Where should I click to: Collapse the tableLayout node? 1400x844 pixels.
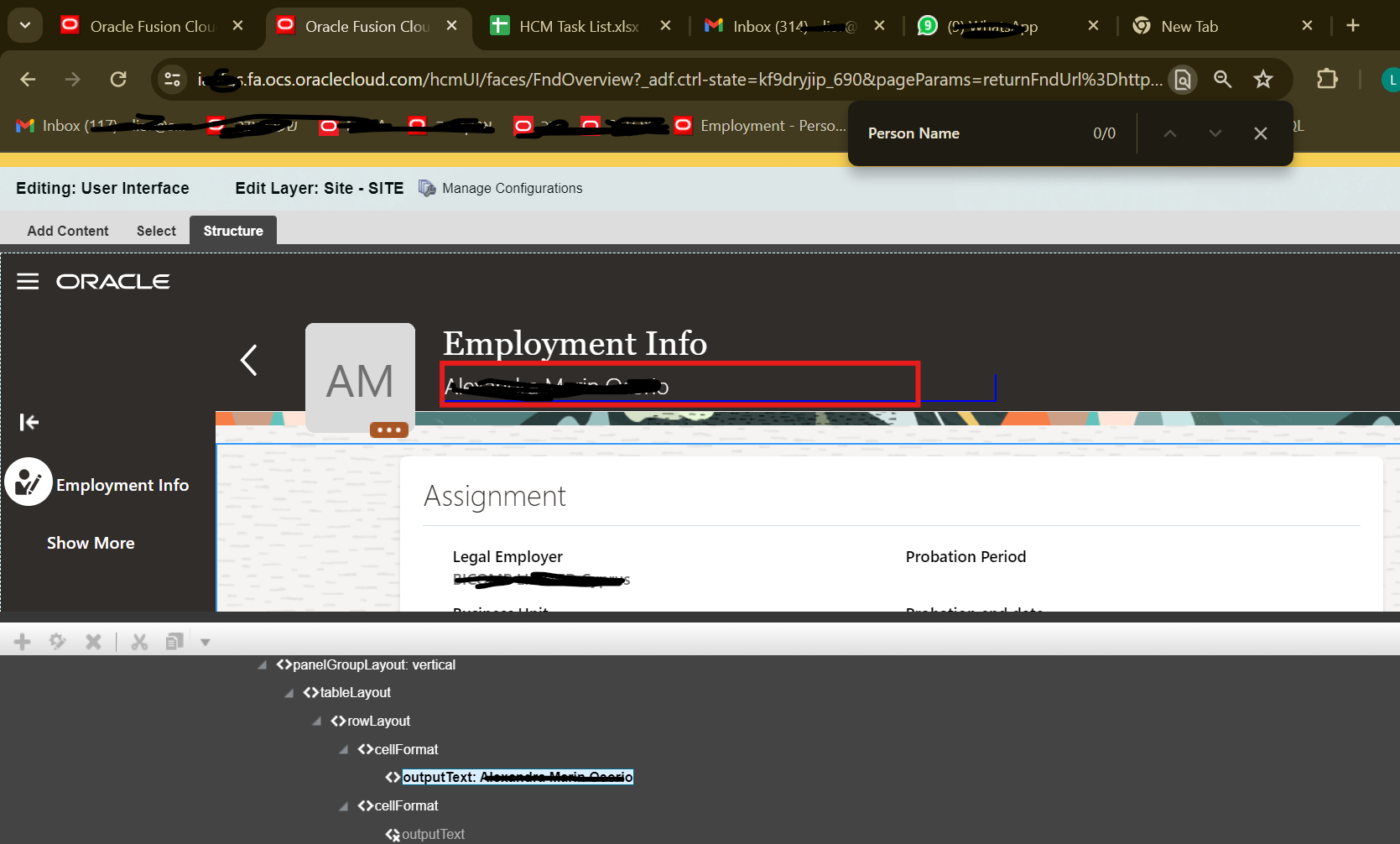(289, 693)
